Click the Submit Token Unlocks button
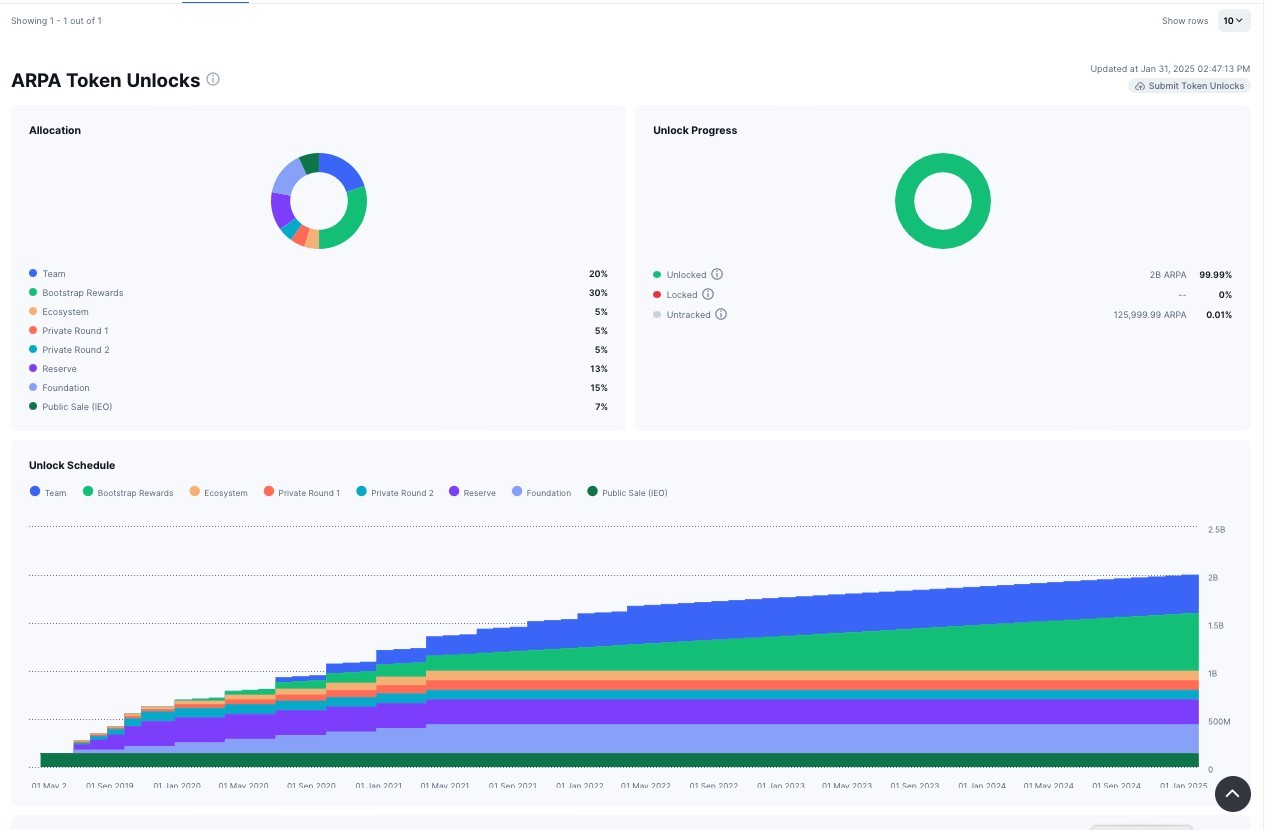The width and height of the screenshot is (1265, 830). pos(1190,86)
